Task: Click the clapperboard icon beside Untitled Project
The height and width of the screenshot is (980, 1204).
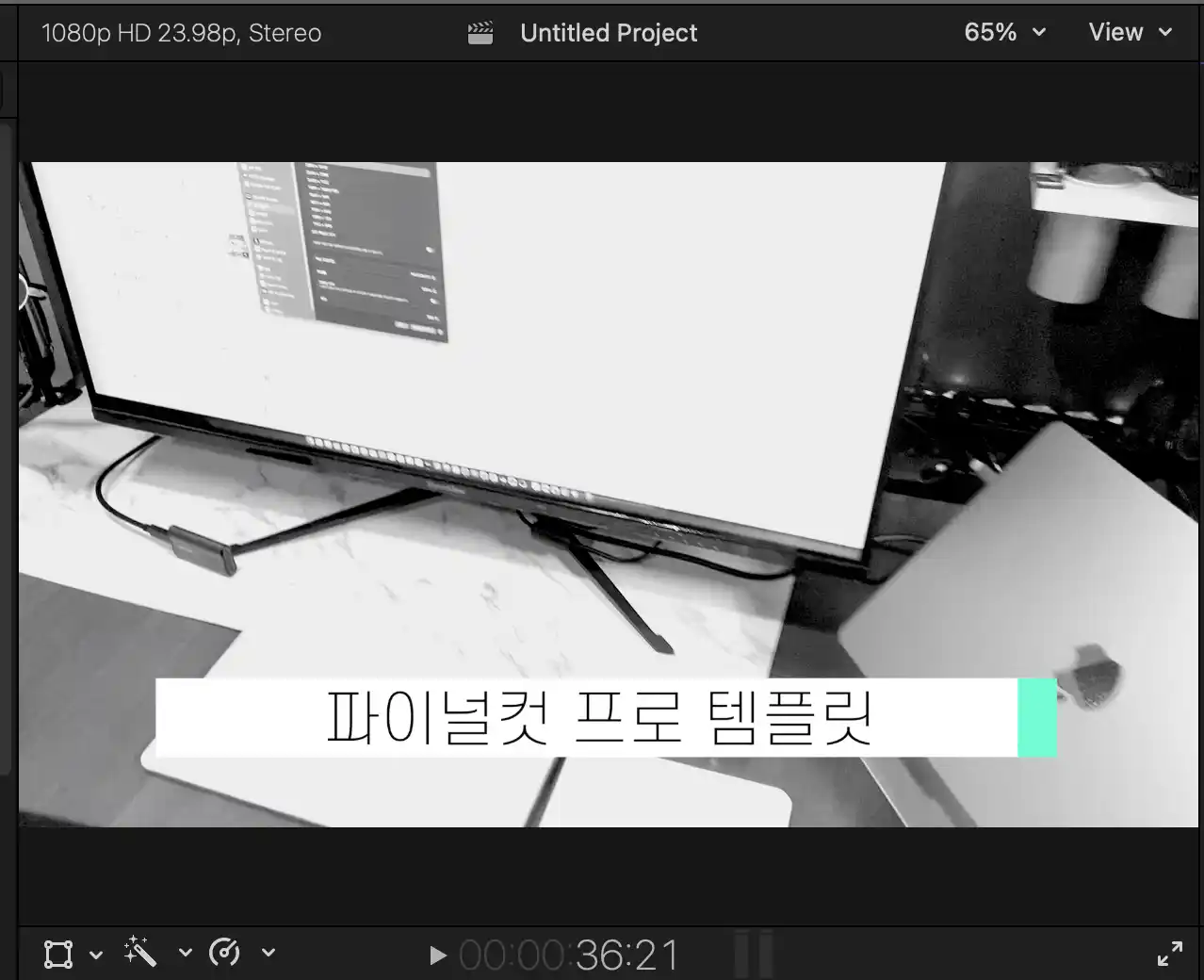Action: [480, 31]
